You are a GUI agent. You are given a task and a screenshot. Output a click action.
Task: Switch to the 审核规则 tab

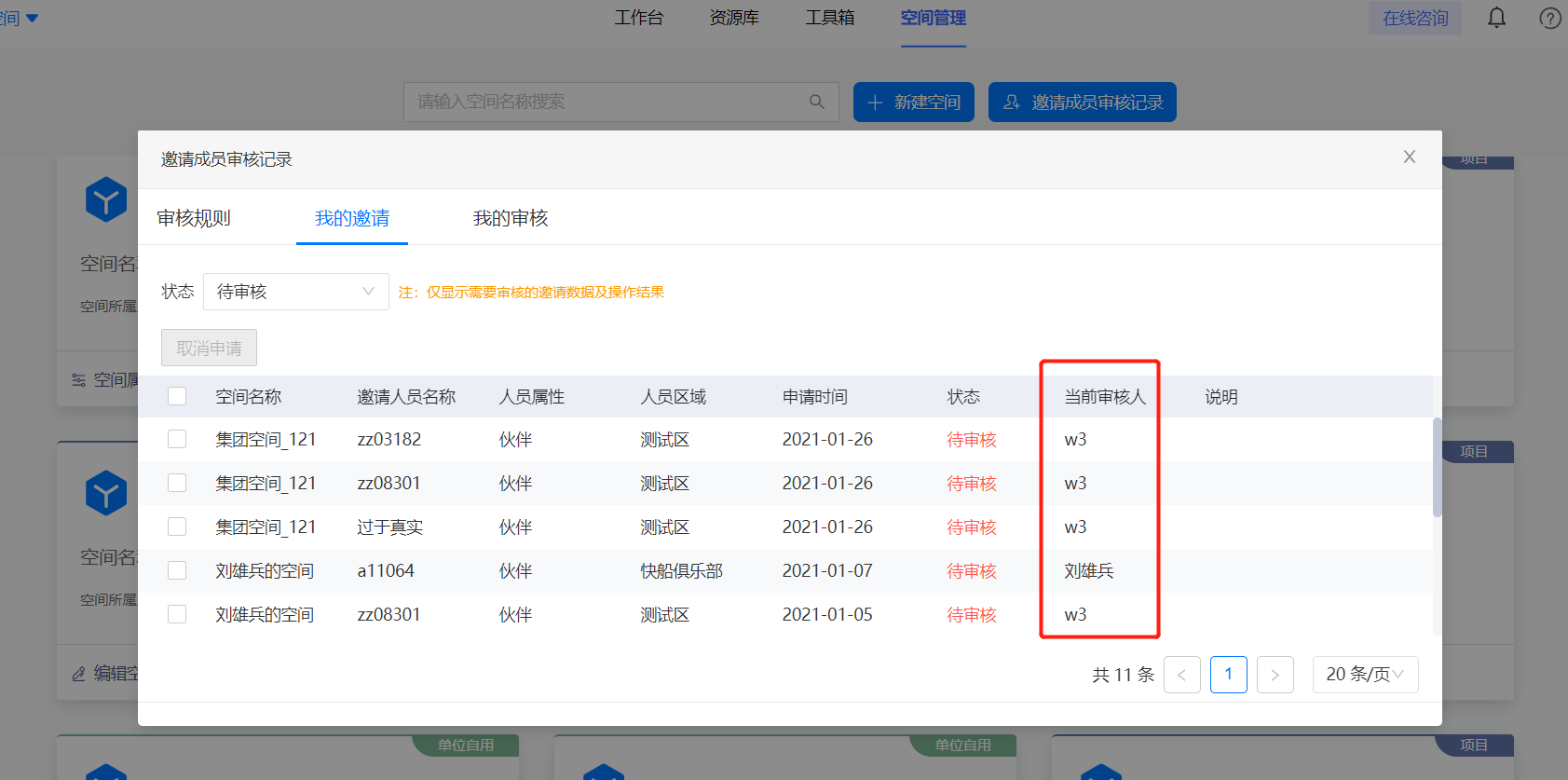[x=194, y=218]
